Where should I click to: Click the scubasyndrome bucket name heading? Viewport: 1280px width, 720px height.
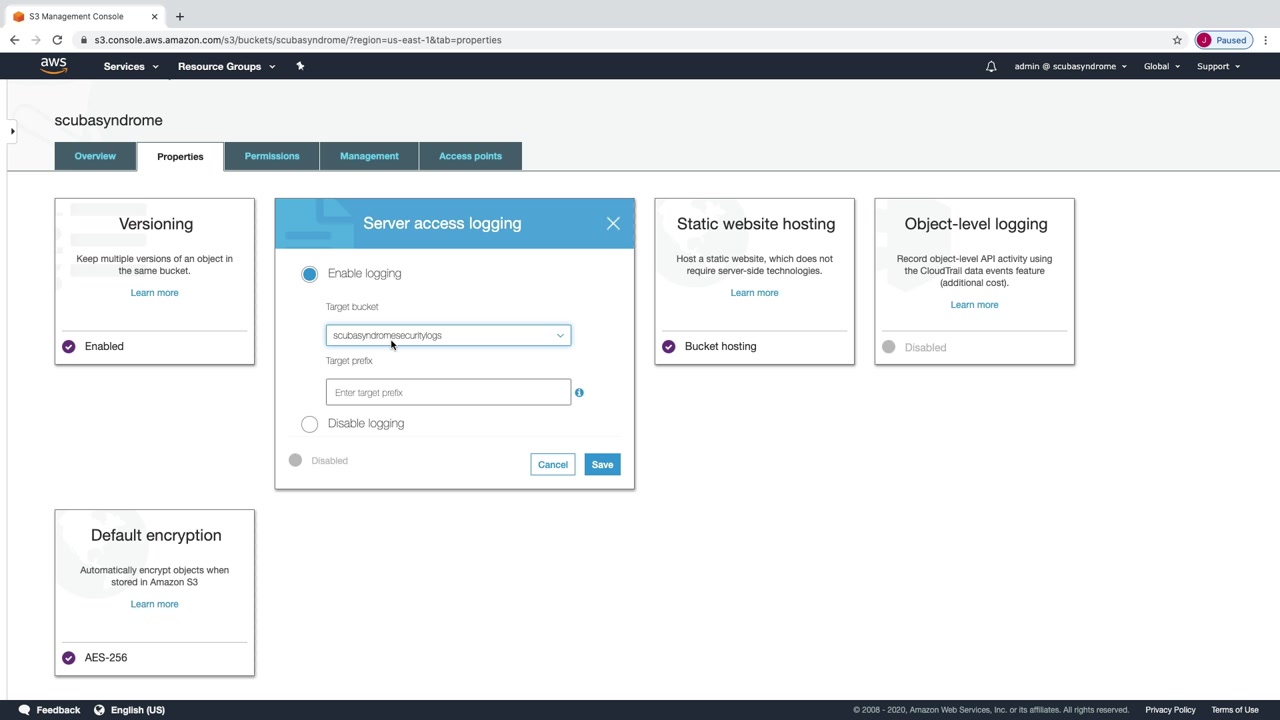pos(108,120)
